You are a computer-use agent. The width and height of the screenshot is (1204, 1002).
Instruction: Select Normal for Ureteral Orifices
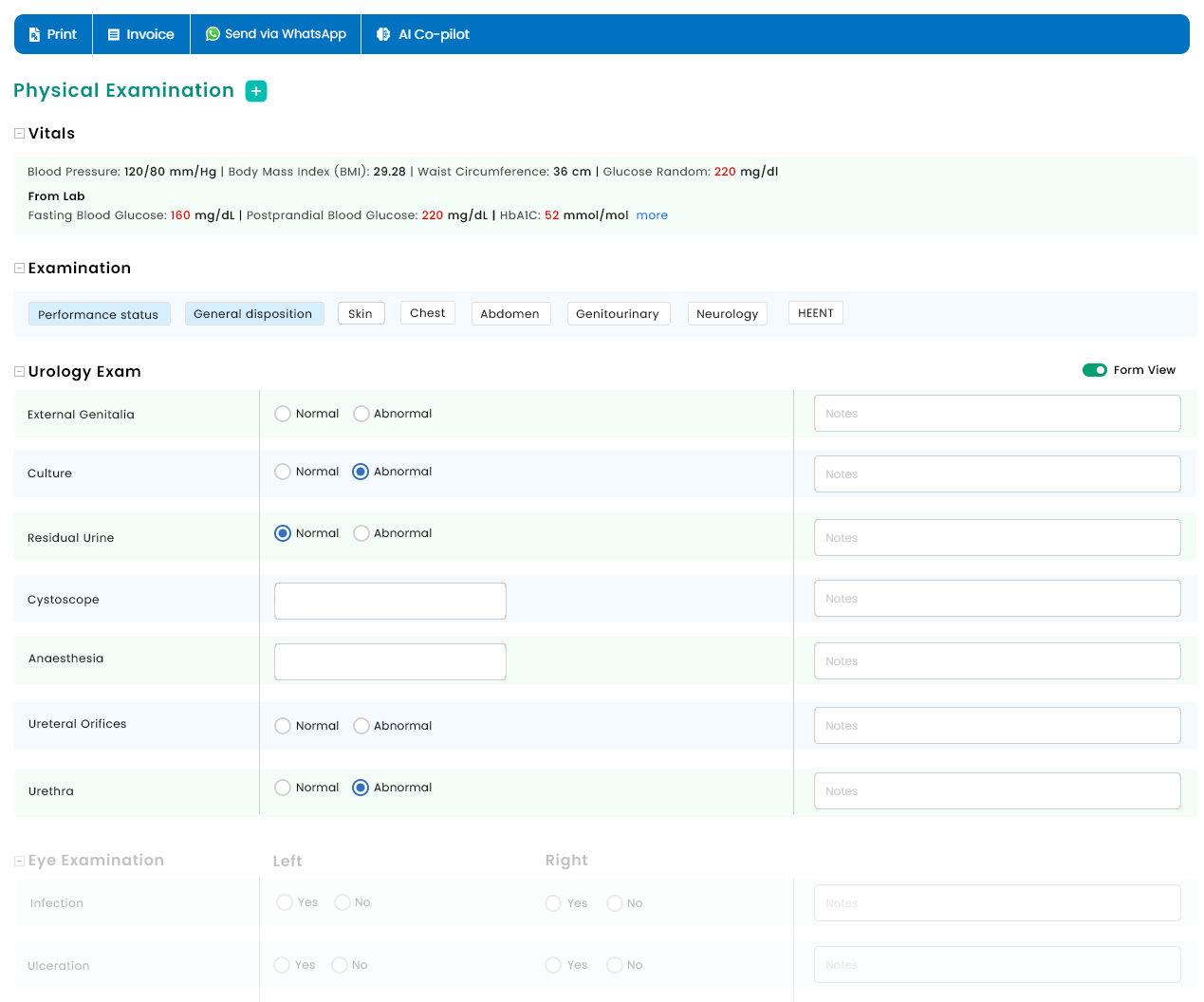pyautogui.click(x=283, y=726)
